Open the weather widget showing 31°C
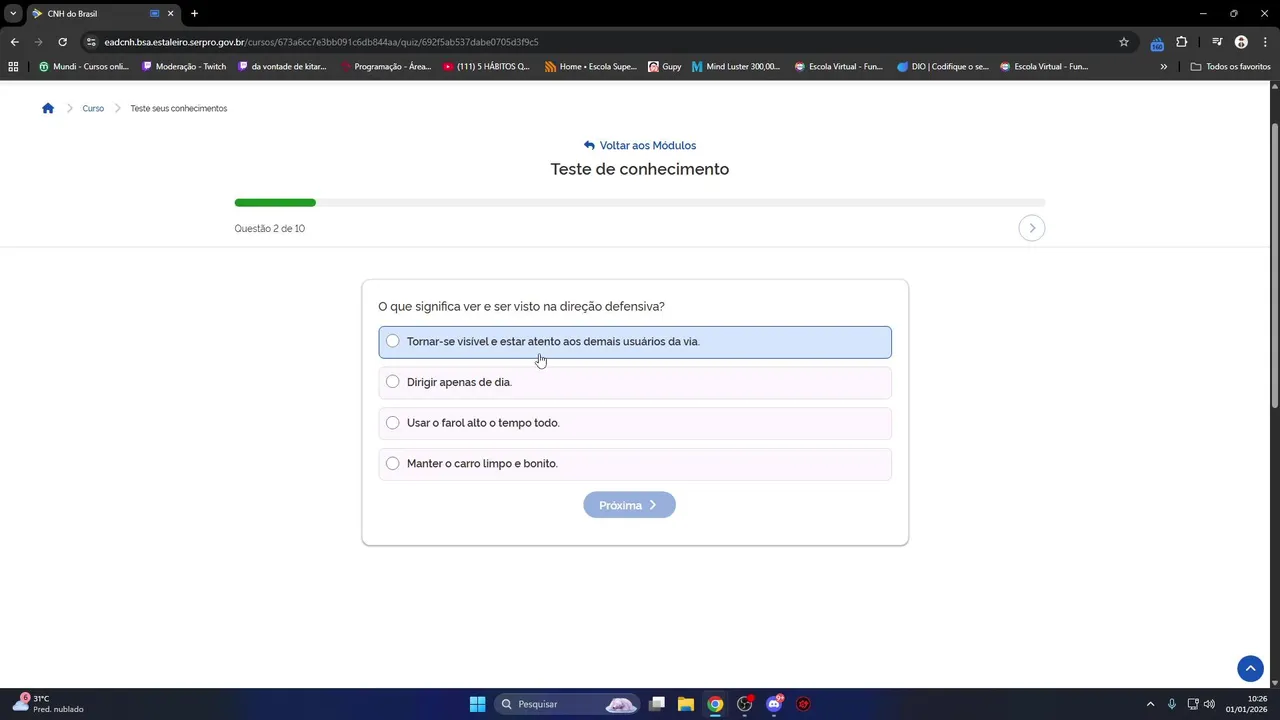The height and width of the screenshot is (720, 1280). tap(48, 704)
